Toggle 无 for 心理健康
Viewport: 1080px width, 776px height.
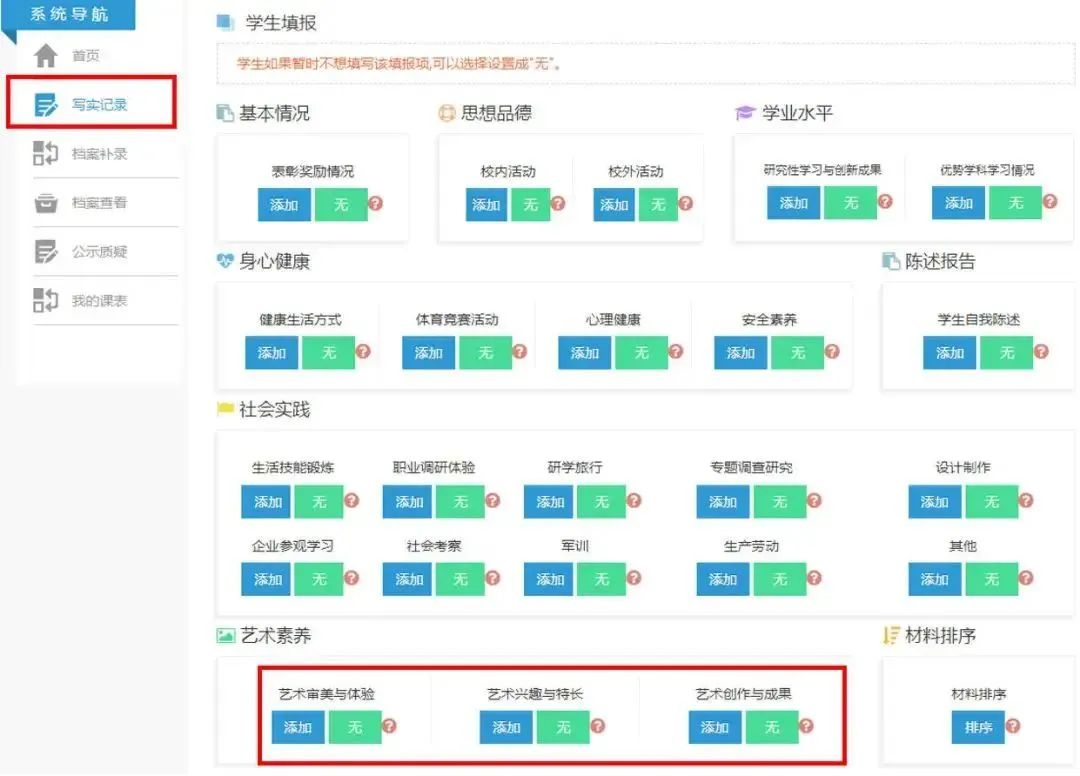[x=641, y=352]
